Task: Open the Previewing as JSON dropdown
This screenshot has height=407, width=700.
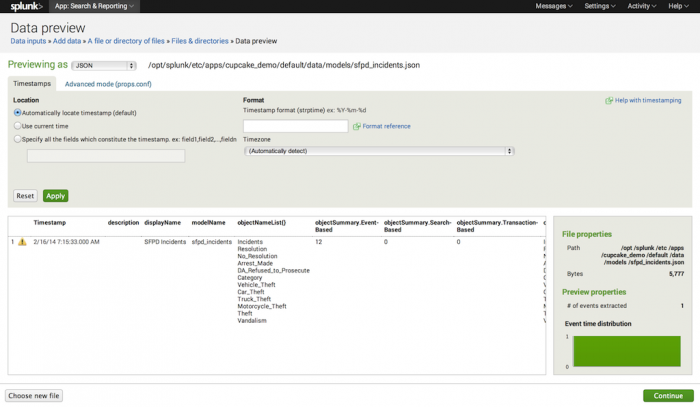Action: pos(104,66)
